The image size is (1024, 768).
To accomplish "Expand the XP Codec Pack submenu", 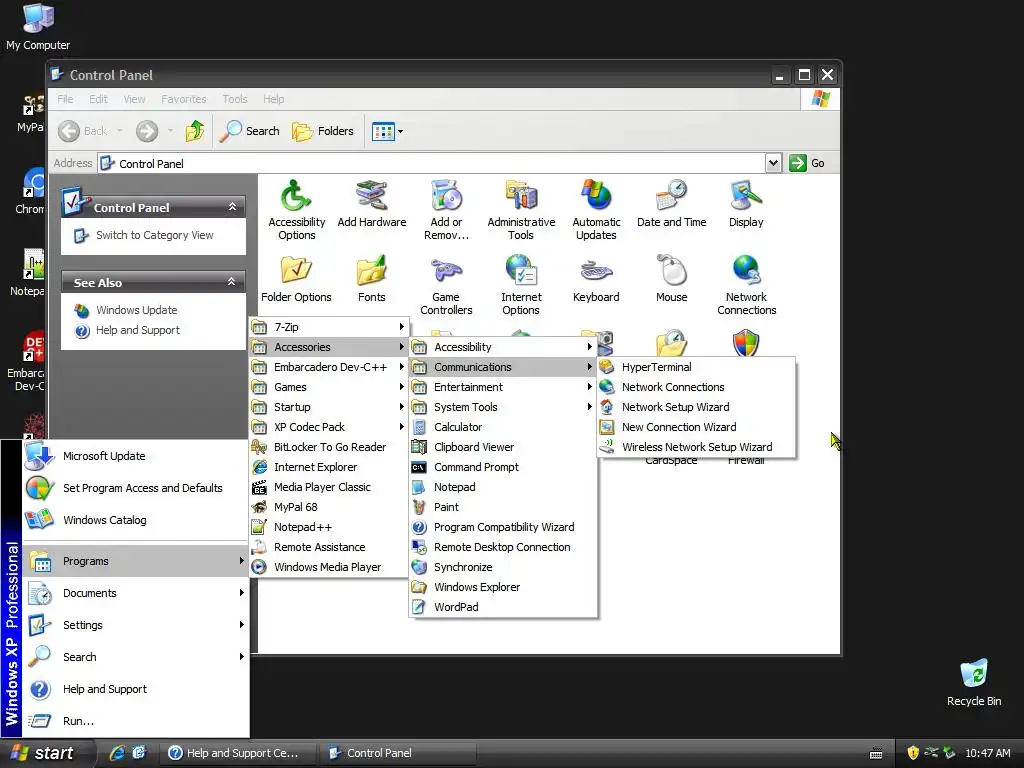I will pos(328,427).
